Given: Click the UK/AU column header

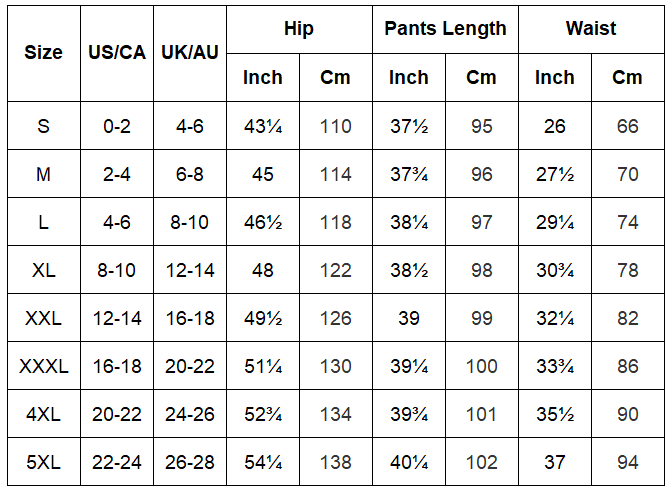Looking at the screenshot, I should click(x=190, y=53).
